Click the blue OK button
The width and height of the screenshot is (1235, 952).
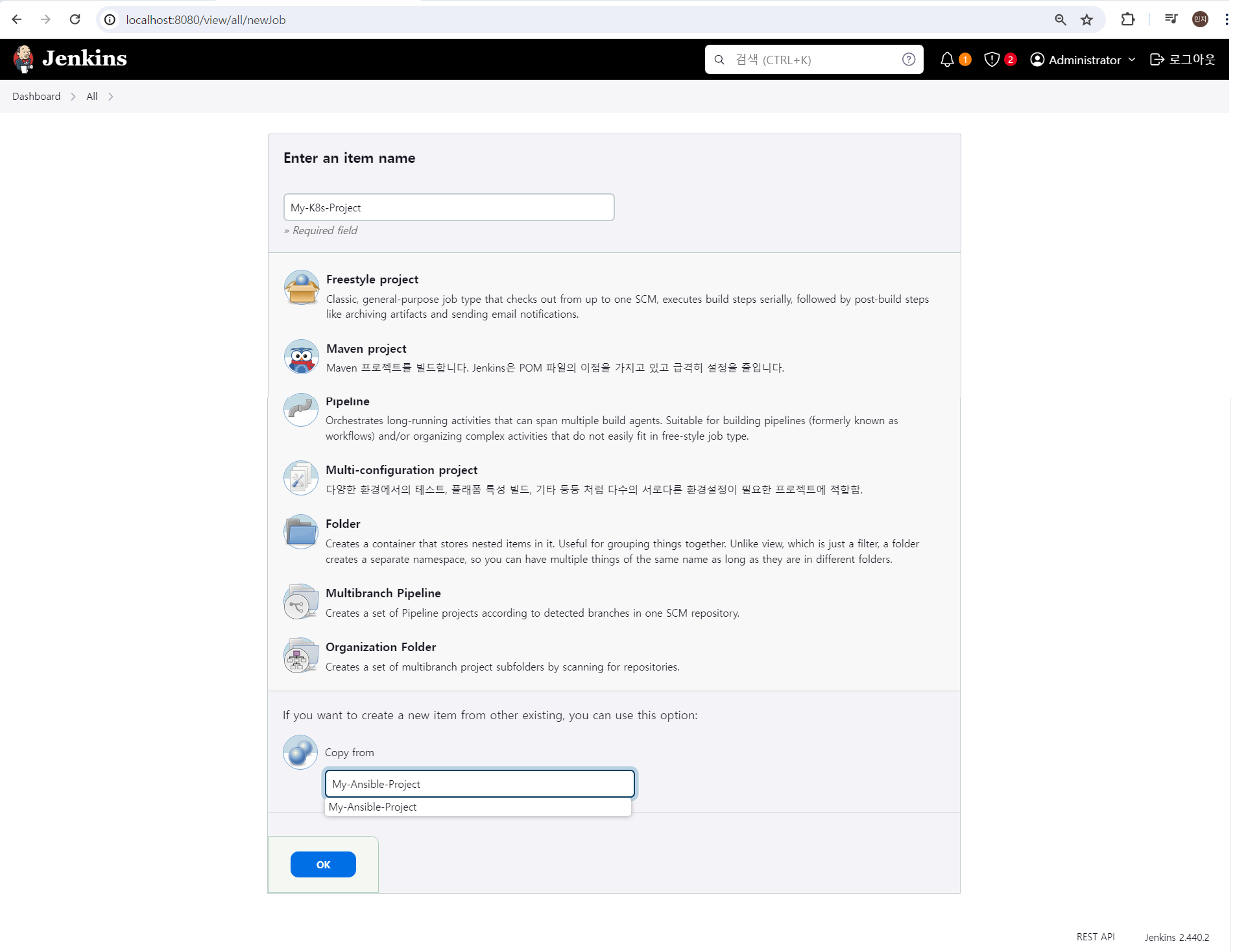tap(323, 864)
